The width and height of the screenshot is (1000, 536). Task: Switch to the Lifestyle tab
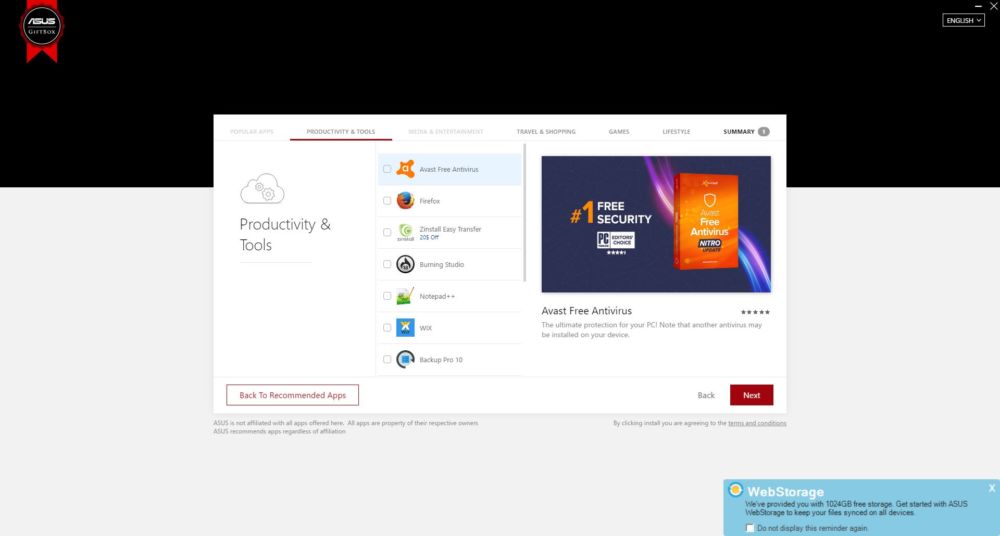pos(676,131)
